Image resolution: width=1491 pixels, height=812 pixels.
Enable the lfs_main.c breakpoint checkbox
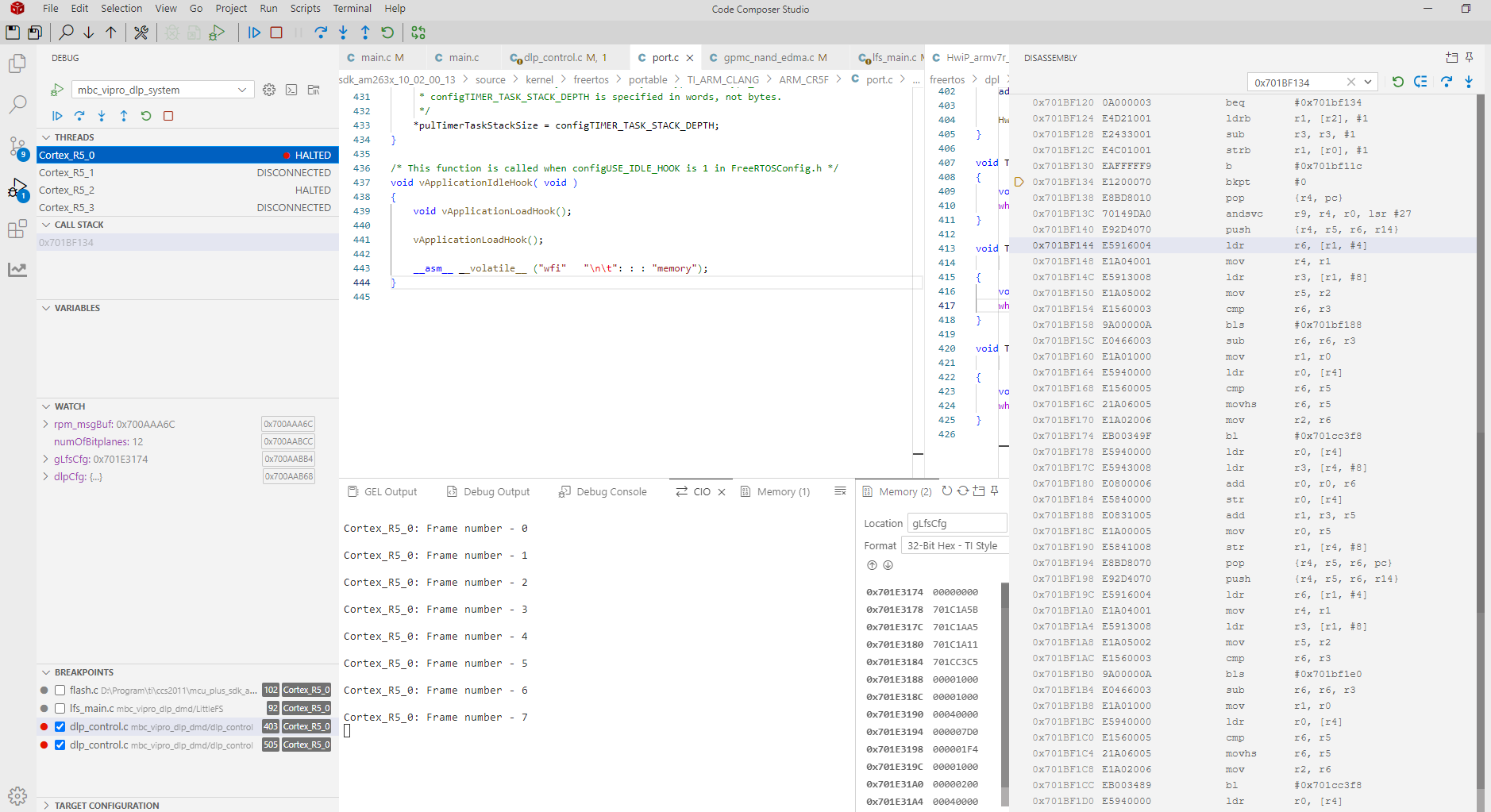(60, 709)
